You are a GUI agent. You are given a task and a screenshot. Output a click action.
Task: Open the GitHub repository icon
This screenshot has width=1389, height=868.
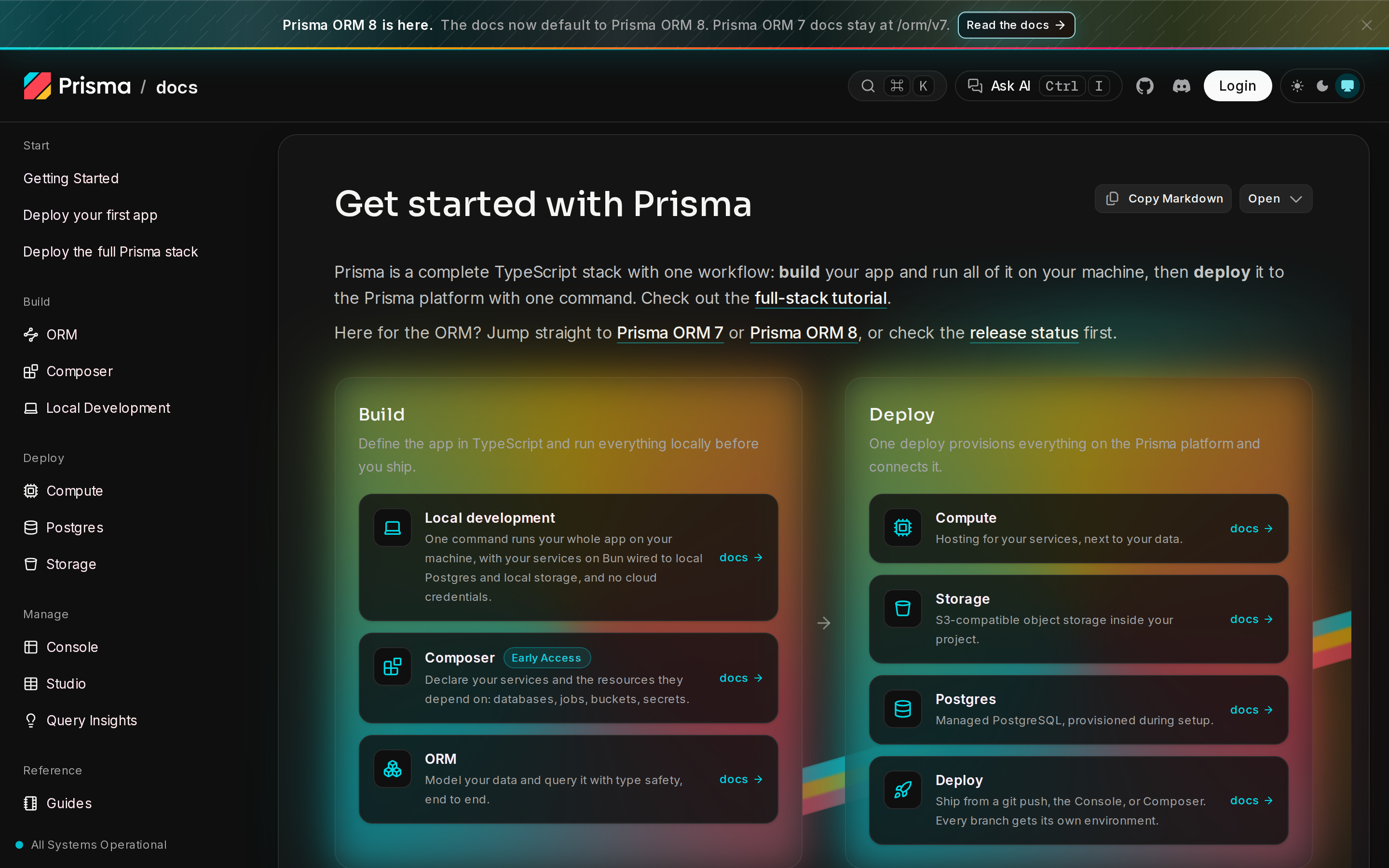(1144, 86)
